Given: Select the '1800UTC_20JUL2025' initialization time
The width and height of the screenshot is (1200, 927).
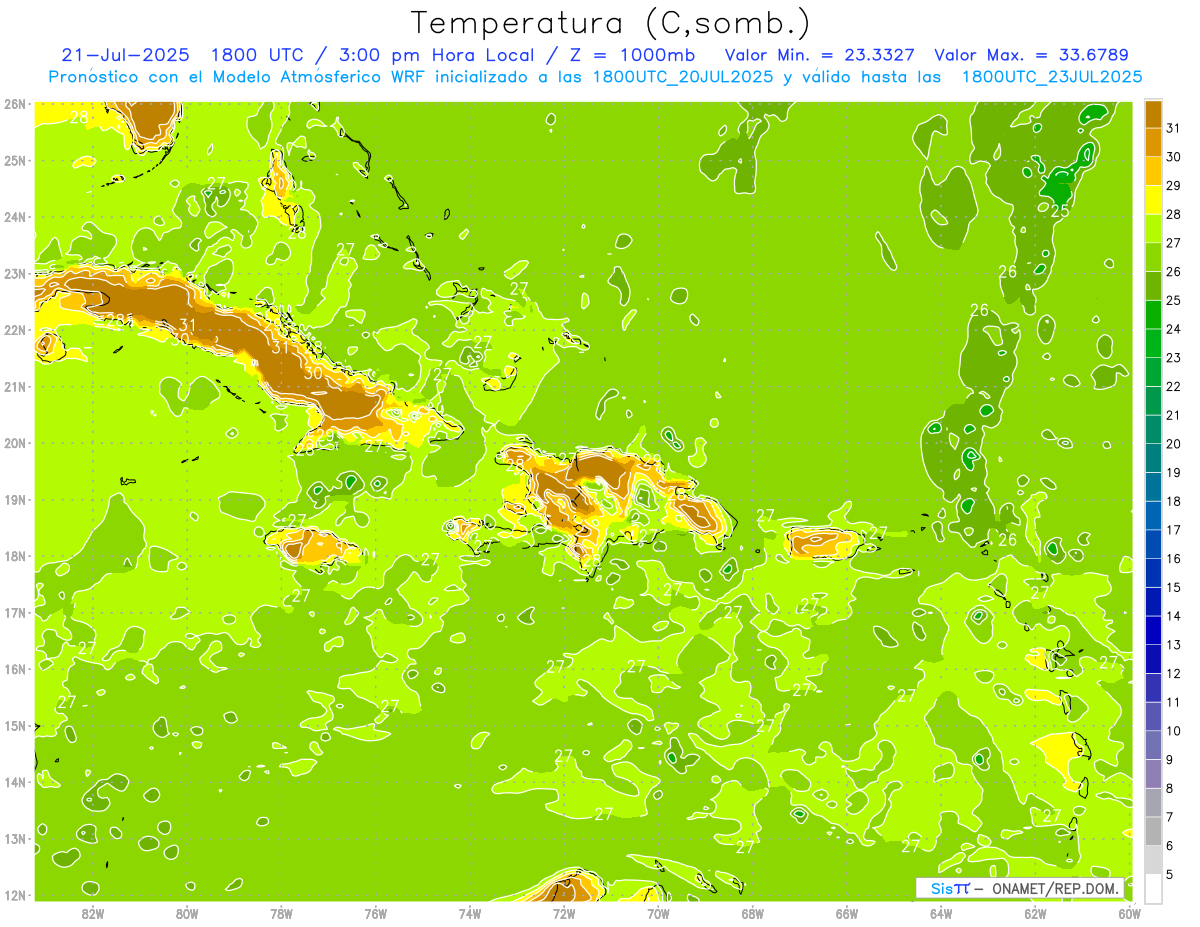Looking at the screenshot, I should tap(682, 76).
